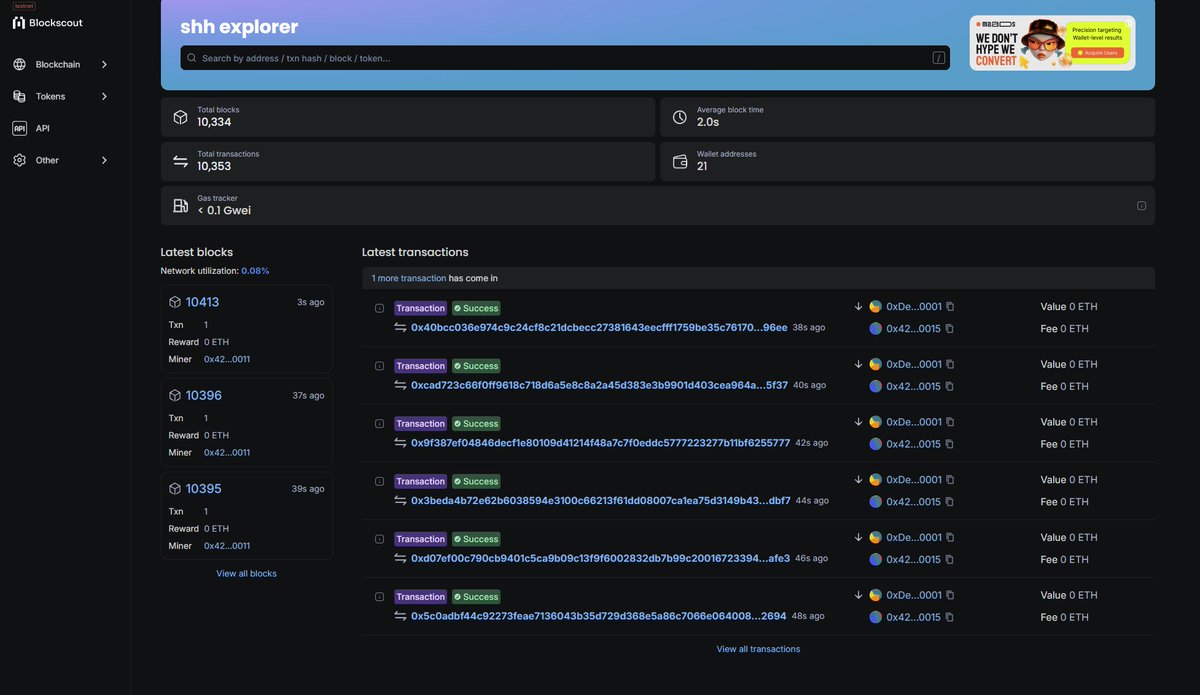Screen dimensions: 1200x695
Task: Copy the 0xDe...0001 address in the 0x40bcc transaction
Action: click(x=950, y=307)
